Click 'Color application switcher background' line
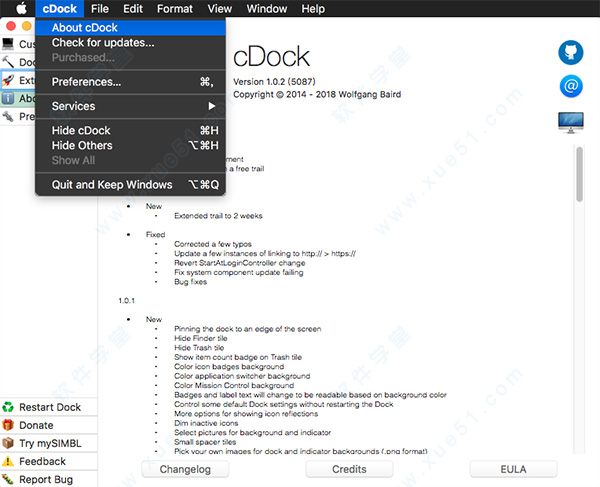The height and width of the screenshot is (487, 600). tap(242, 376)
